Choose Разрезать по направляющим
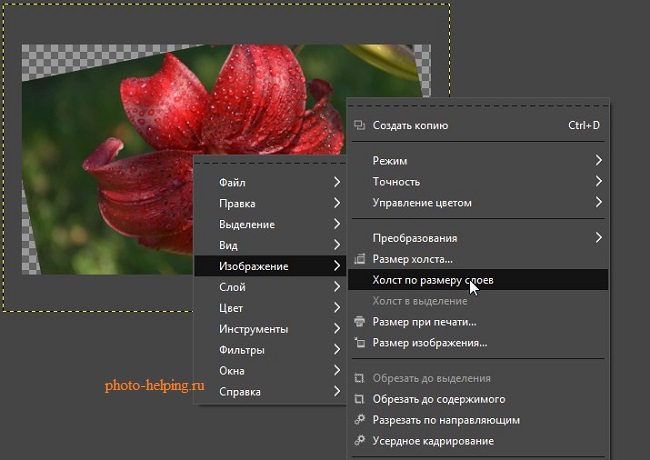This screenshot has width=650, height=460. (x=478, y=420)
